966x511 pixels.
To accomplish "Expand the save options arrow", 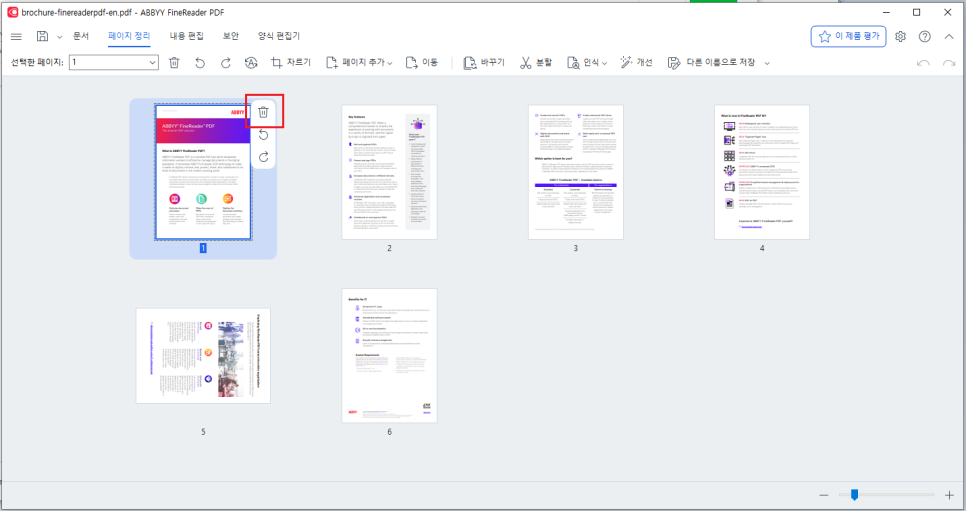I will coord(59,37).
